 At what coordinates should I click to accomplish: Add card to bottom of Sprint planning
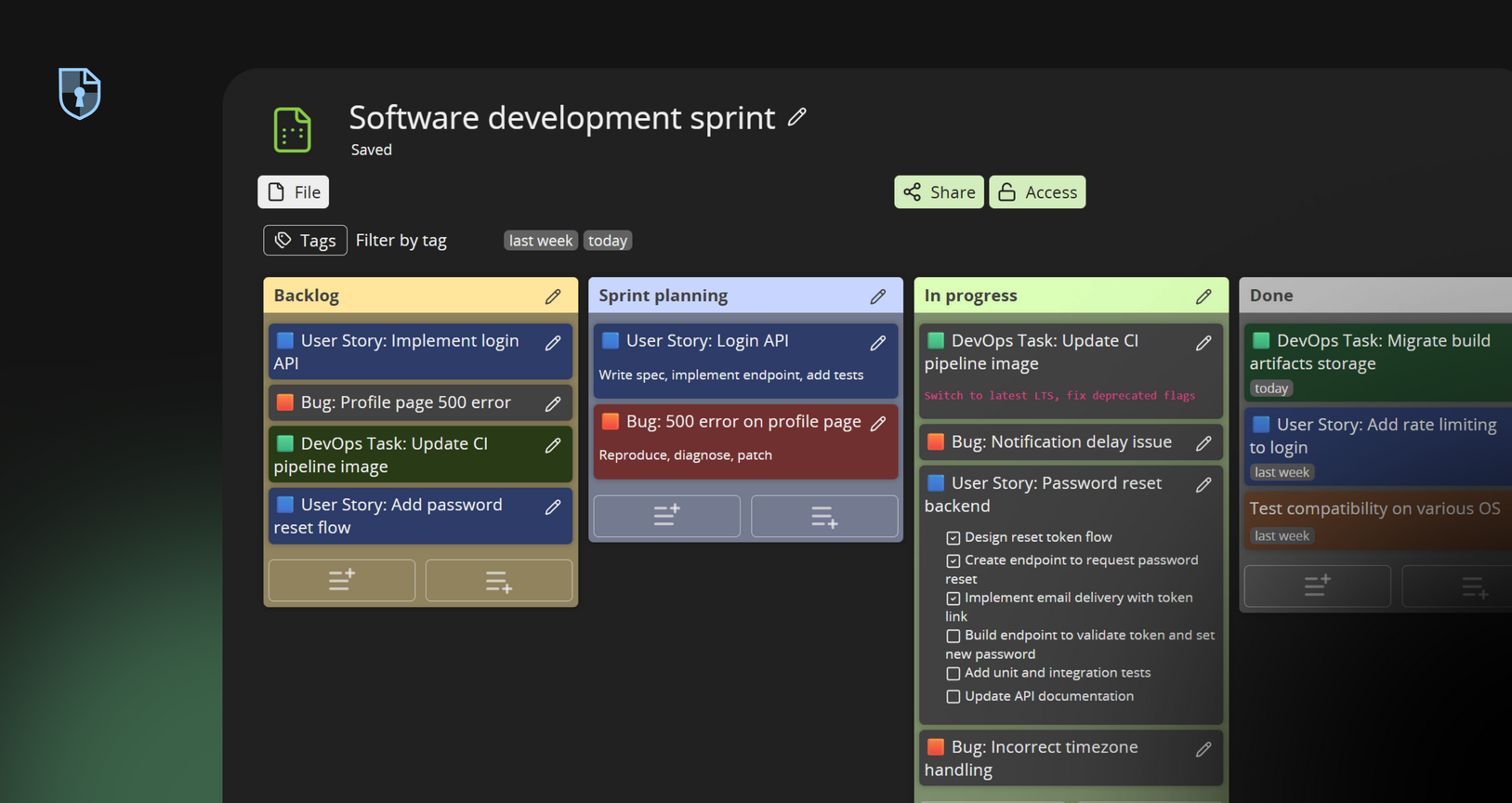pyautogui.click(x=823, y=516)
